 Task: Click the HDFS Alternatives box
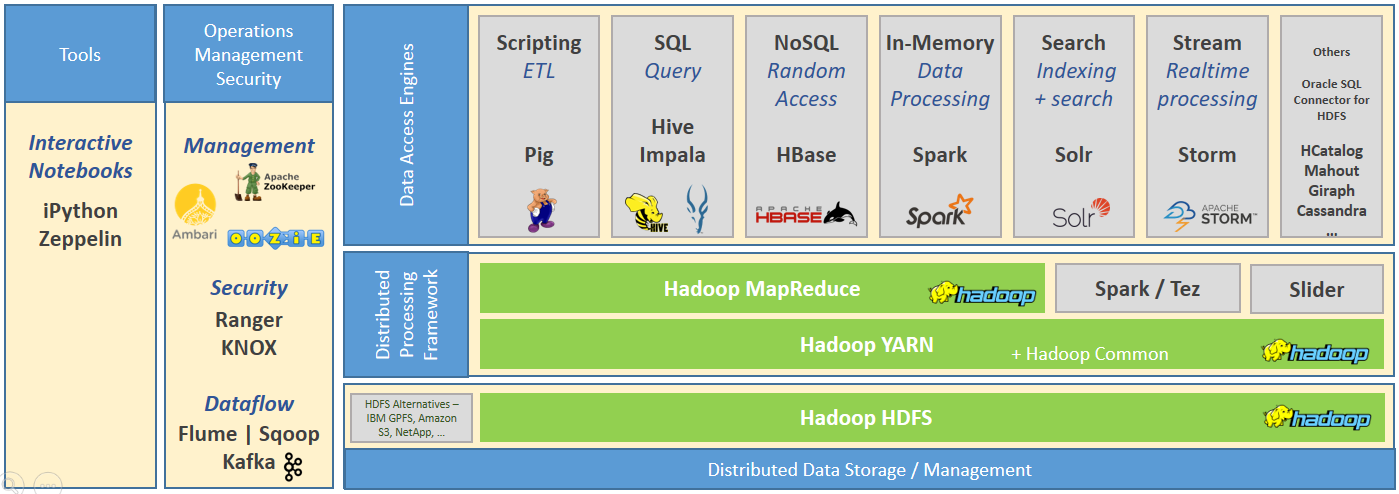[411, 418]
